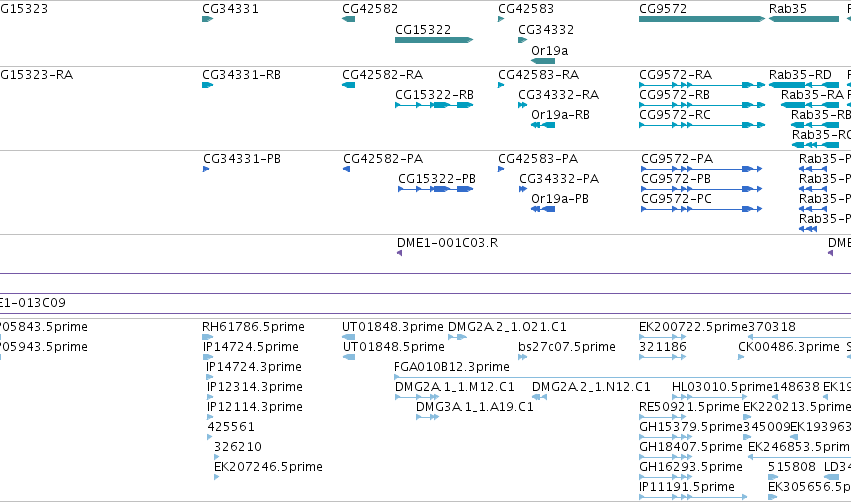Select the GH16293.5prime EST label

click(691, 467)
